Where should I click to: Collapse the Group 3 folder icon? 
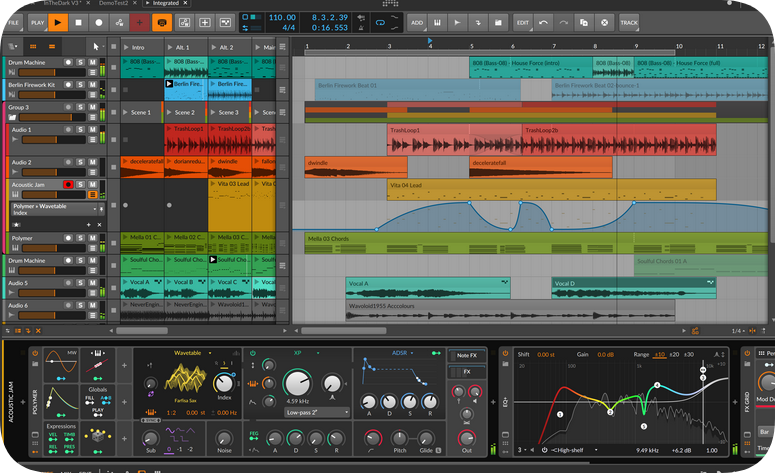click(x=12, y=117)
